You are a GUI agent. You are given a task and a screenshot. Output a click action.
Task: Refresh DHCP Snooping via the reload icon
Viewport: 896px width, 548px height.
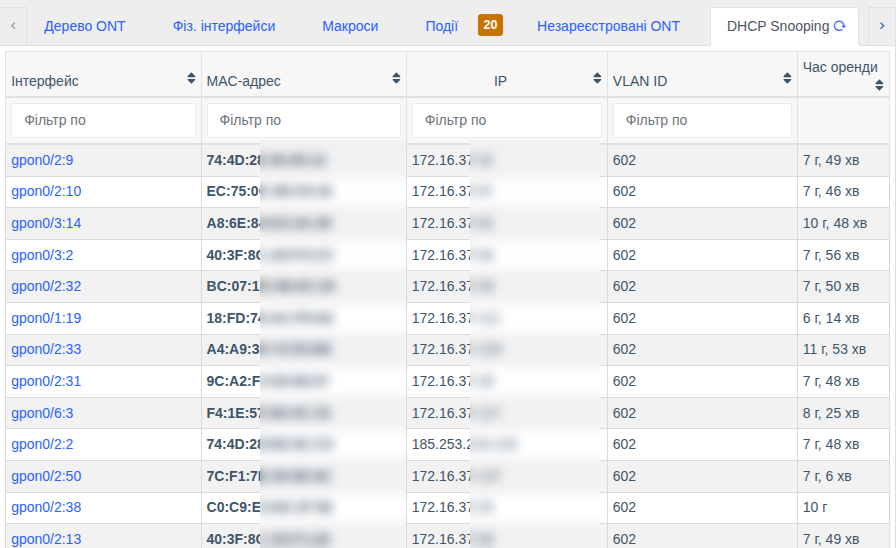click(839, 26)
